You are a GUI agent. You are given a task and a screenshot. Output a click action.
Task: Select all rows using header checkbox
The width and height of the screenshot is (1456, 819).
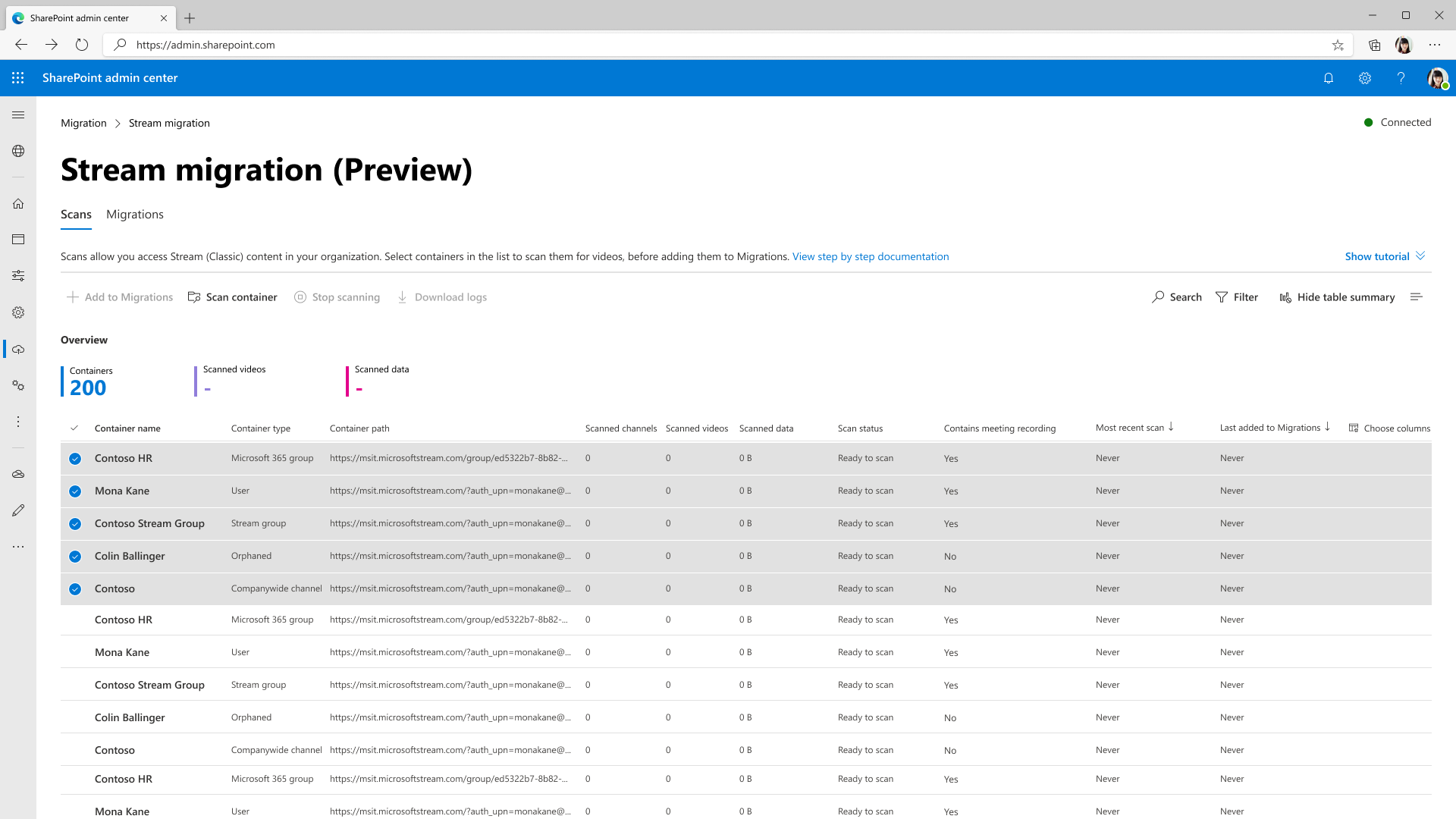(74, 428)
